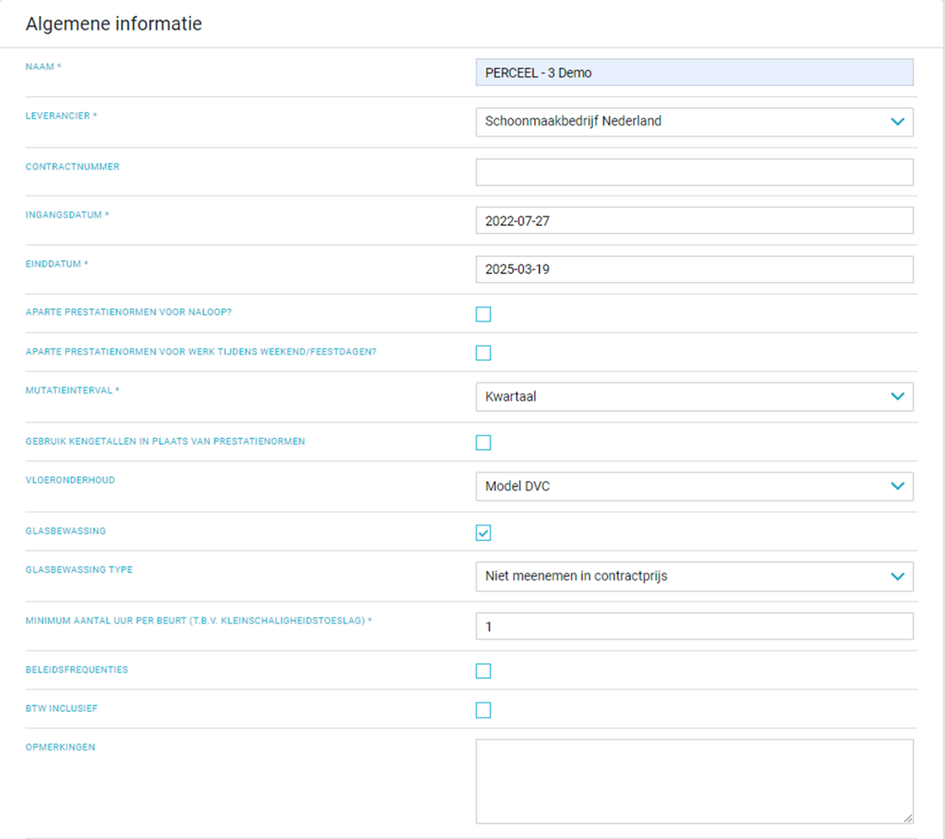Enable aparte prestatienormen voor naloop checkbox
Viewport: 945px width, 839px height.
483,314
